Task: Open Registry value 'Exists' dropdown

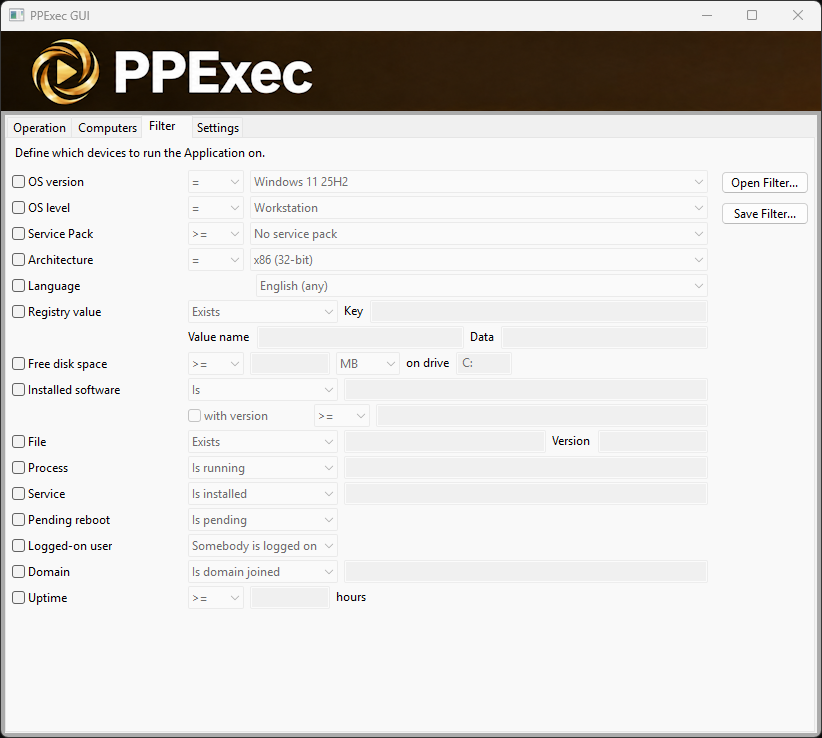Action: coord(263,312)
